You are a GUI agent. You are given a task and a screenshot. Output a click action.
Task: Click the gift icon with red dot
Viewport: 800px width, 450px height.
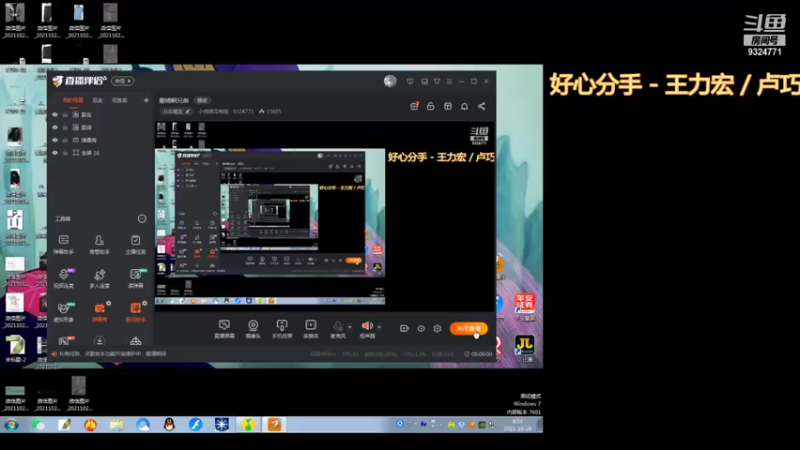click(414, 106)
